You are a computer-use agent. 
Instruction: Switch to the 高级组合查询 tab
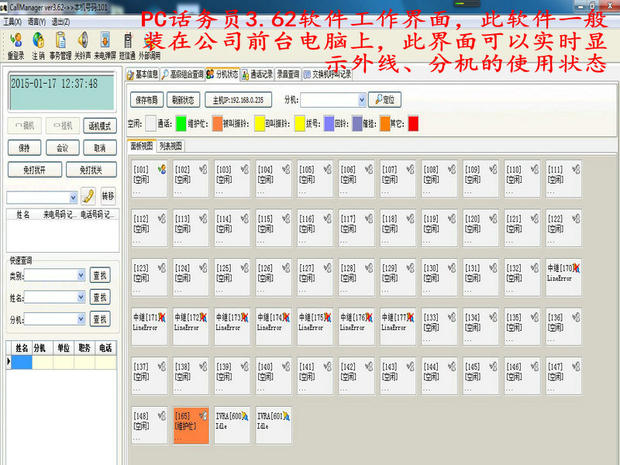tap(183, 74)
